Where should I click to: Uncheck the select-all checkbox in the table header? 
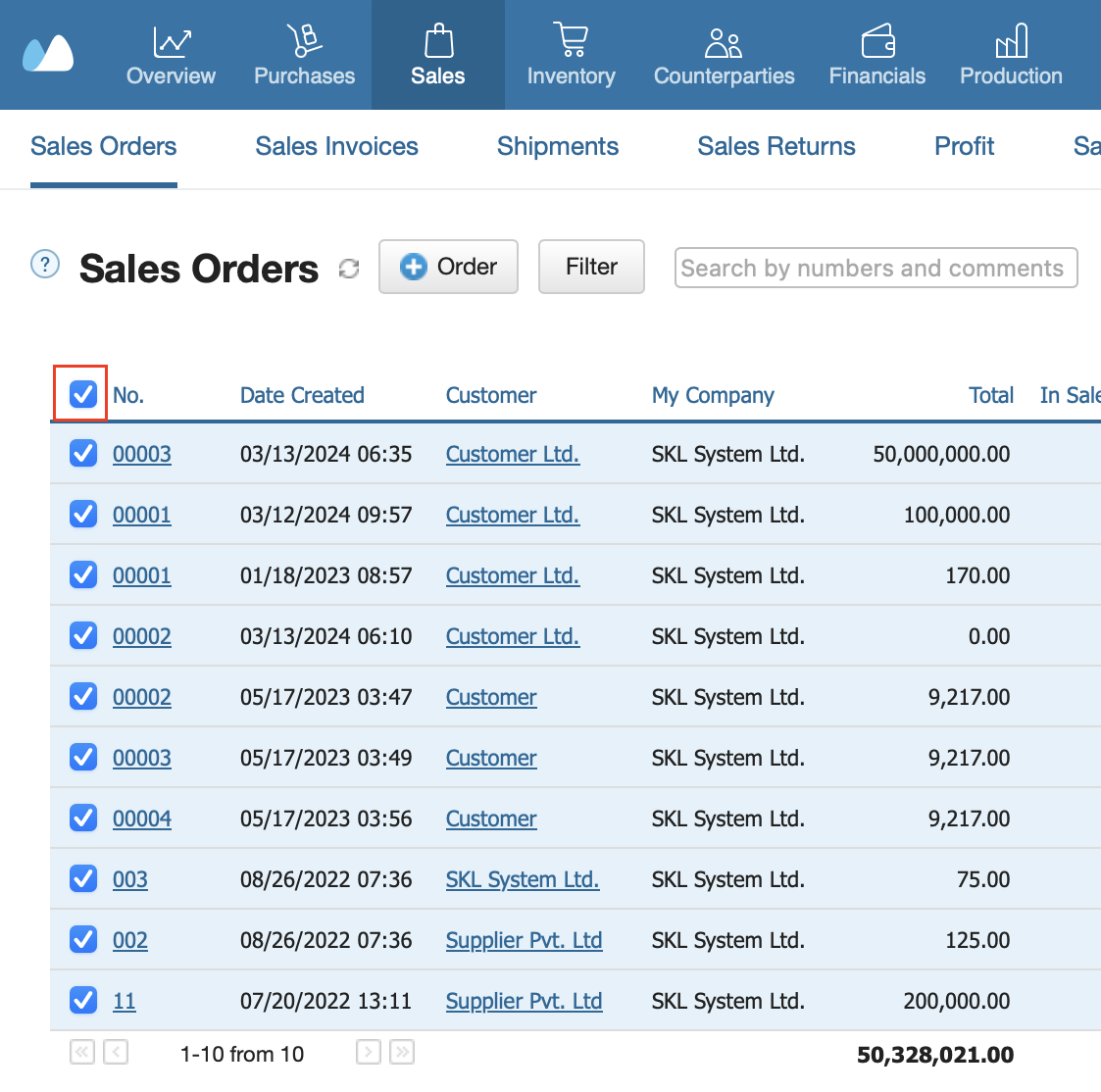pos(83,394)
